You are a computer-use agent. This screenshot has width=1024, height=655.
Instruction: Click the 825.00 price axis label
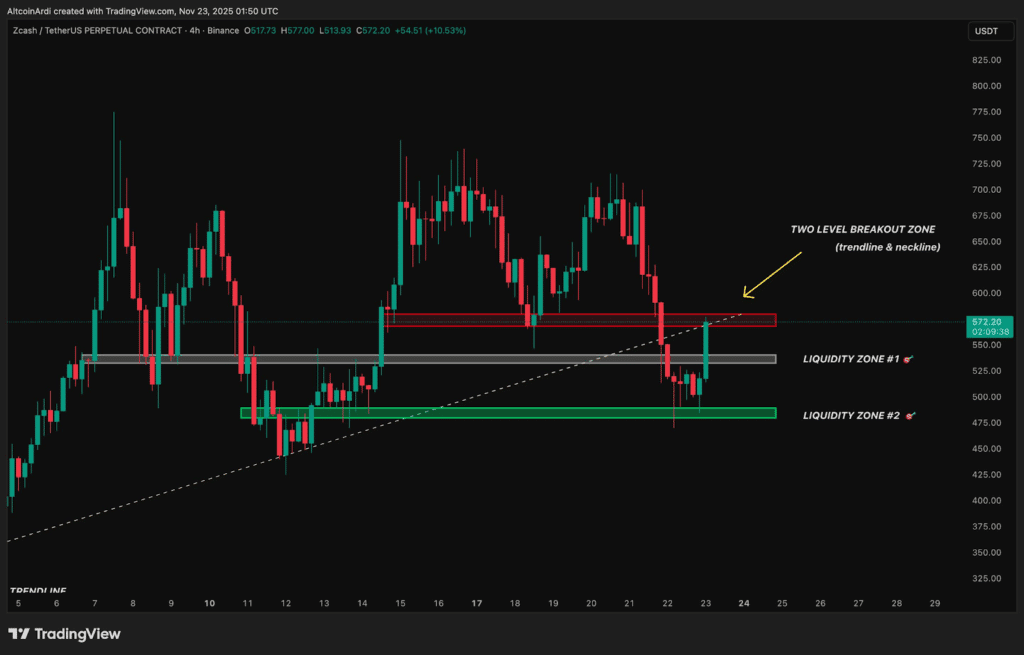985,60
